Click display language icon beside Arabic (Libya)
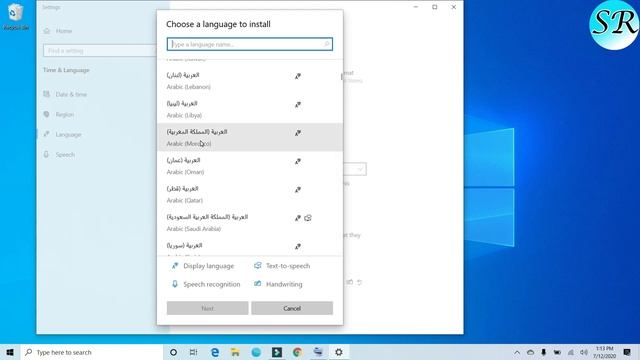The height and width of the screenshot is (360, 640). (298, 104)
